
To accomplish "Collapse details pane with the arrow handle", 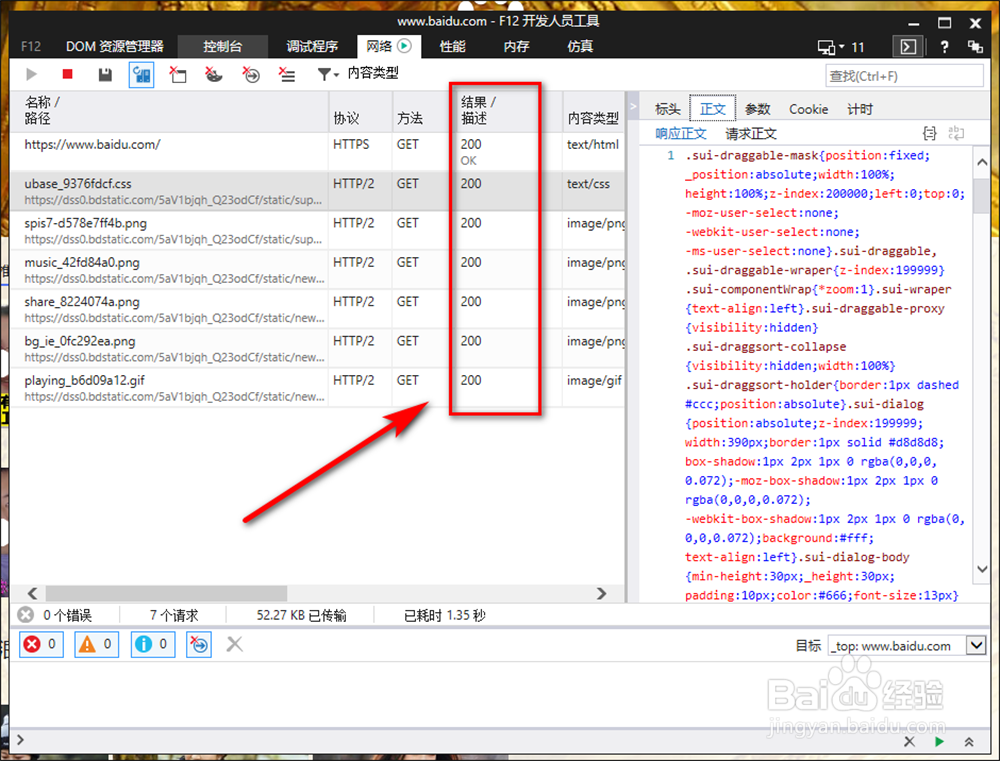I will pos(633,107).
